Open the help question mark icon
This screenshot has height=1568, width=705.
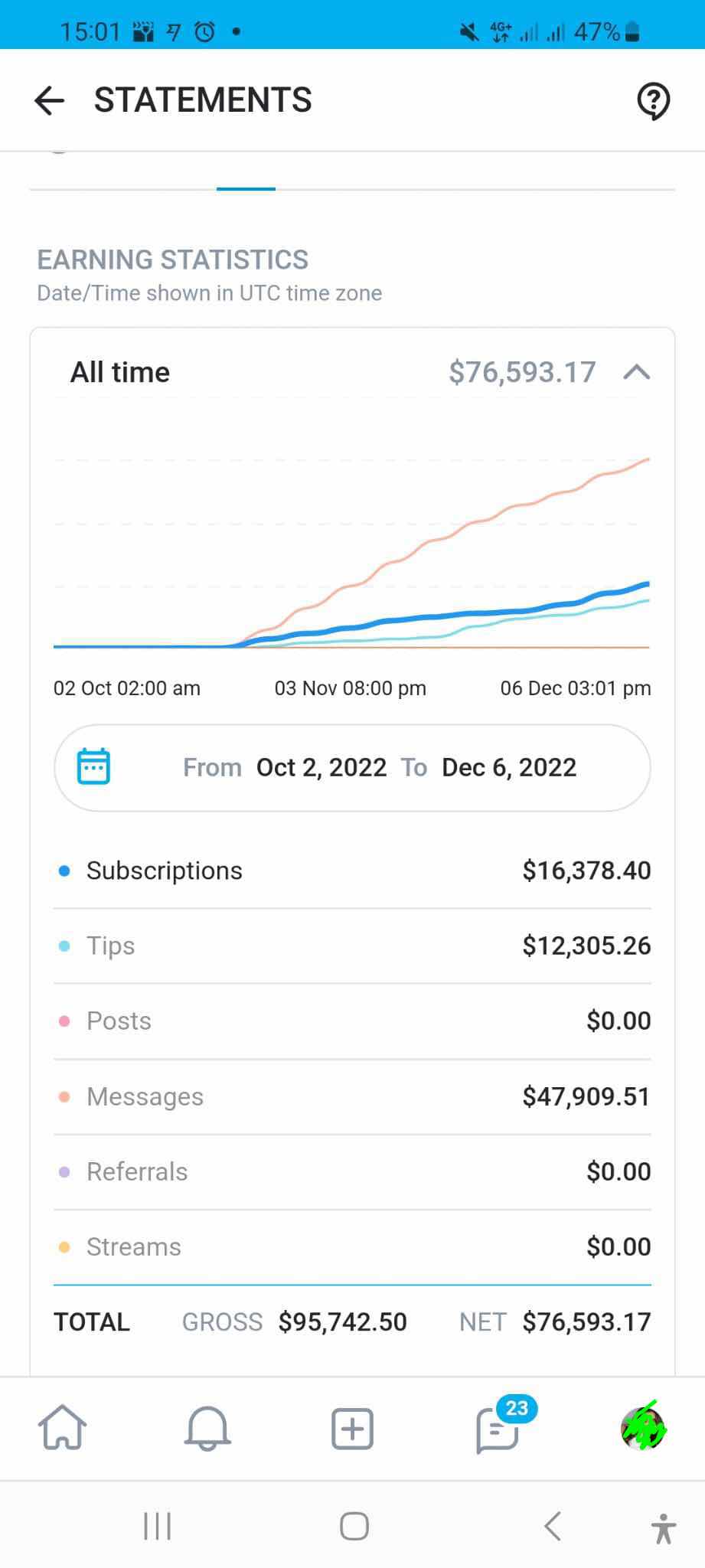pyautogui.click(x=653, y=101)
